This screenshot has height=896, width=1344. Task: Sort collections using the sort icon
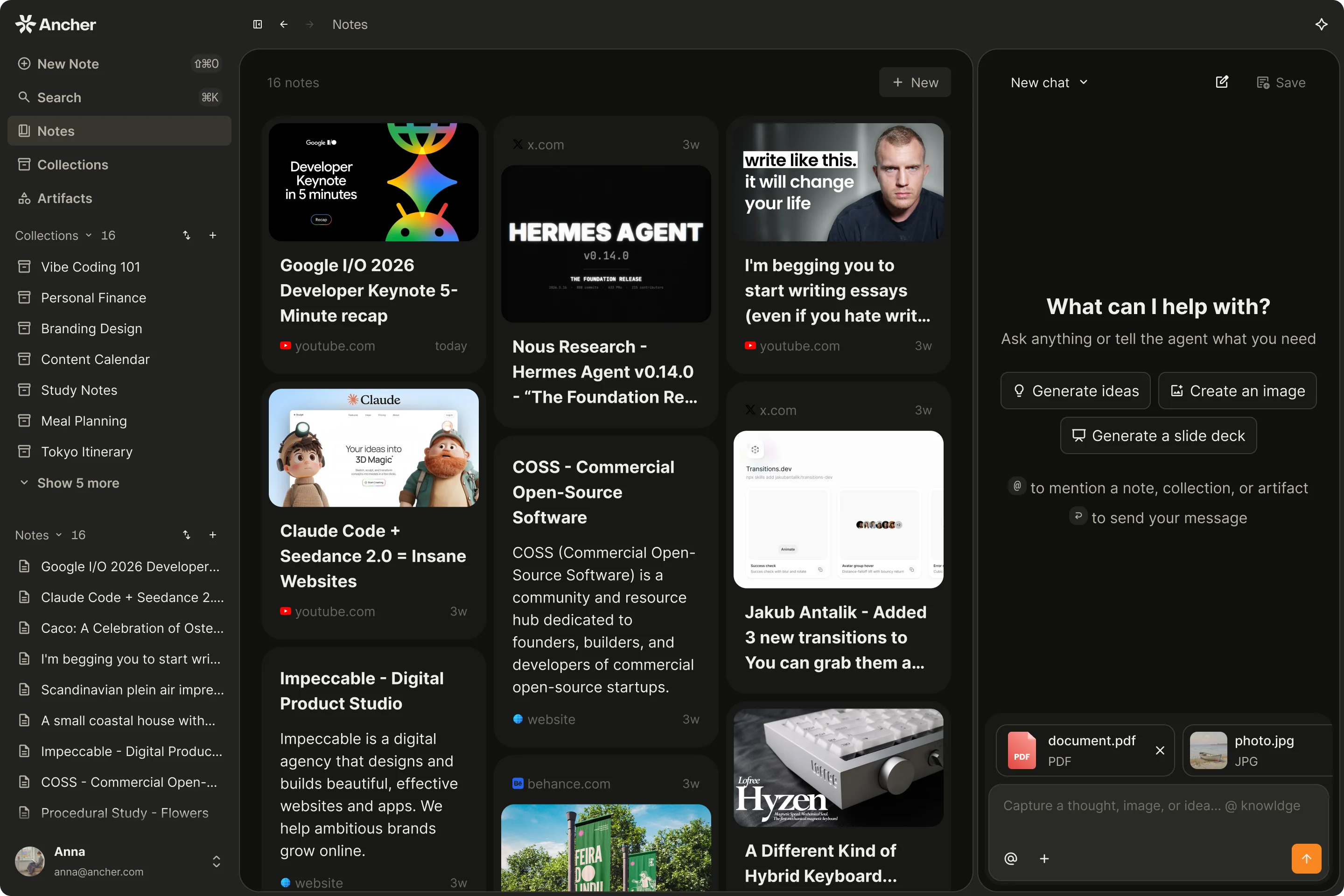(187, 235)
